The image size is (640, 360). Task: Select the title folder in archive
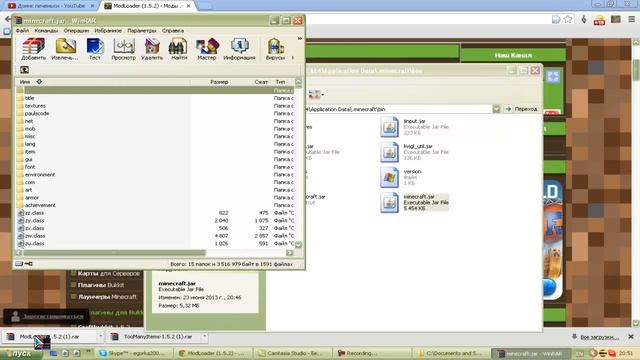[x=29, y=98]
